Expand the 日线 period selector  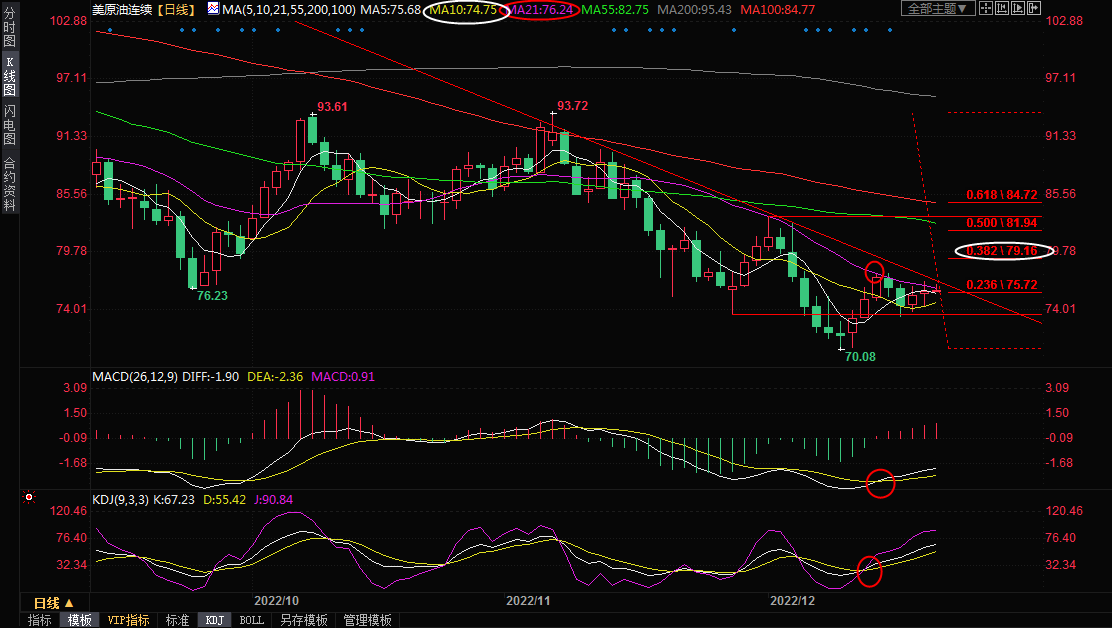tap(54, 603)
